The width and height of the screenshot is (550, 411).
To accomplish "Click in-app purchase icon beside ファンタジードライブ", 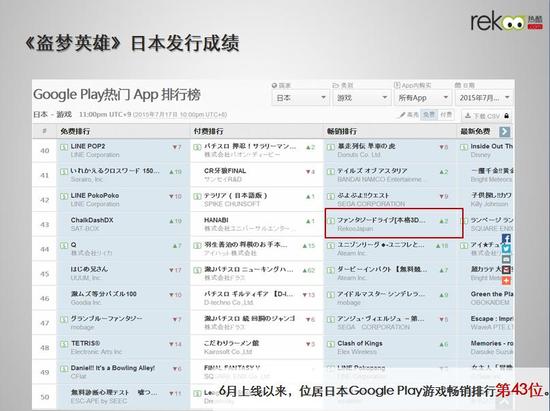I will pyautogui.click(x=330, y=221).
